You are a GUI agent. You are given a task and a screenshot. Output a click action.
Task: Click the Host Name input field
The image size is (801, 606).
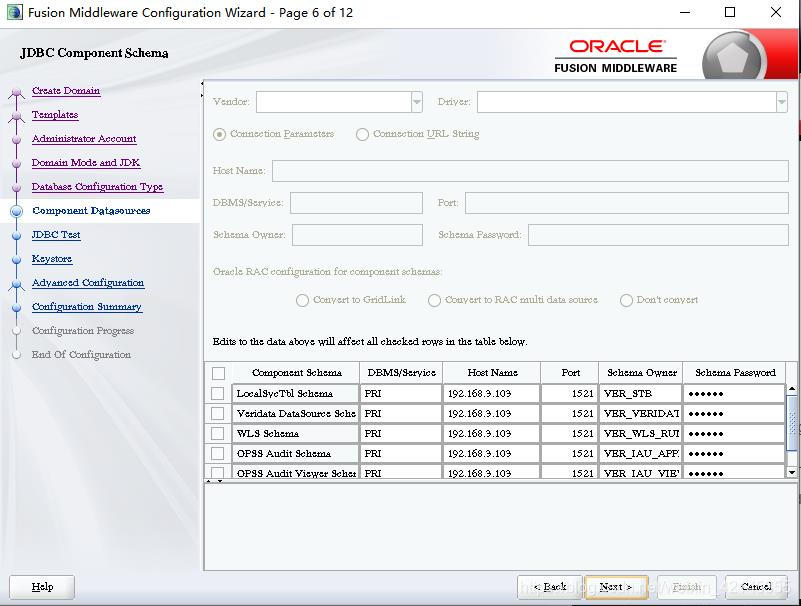coord(530,171)
